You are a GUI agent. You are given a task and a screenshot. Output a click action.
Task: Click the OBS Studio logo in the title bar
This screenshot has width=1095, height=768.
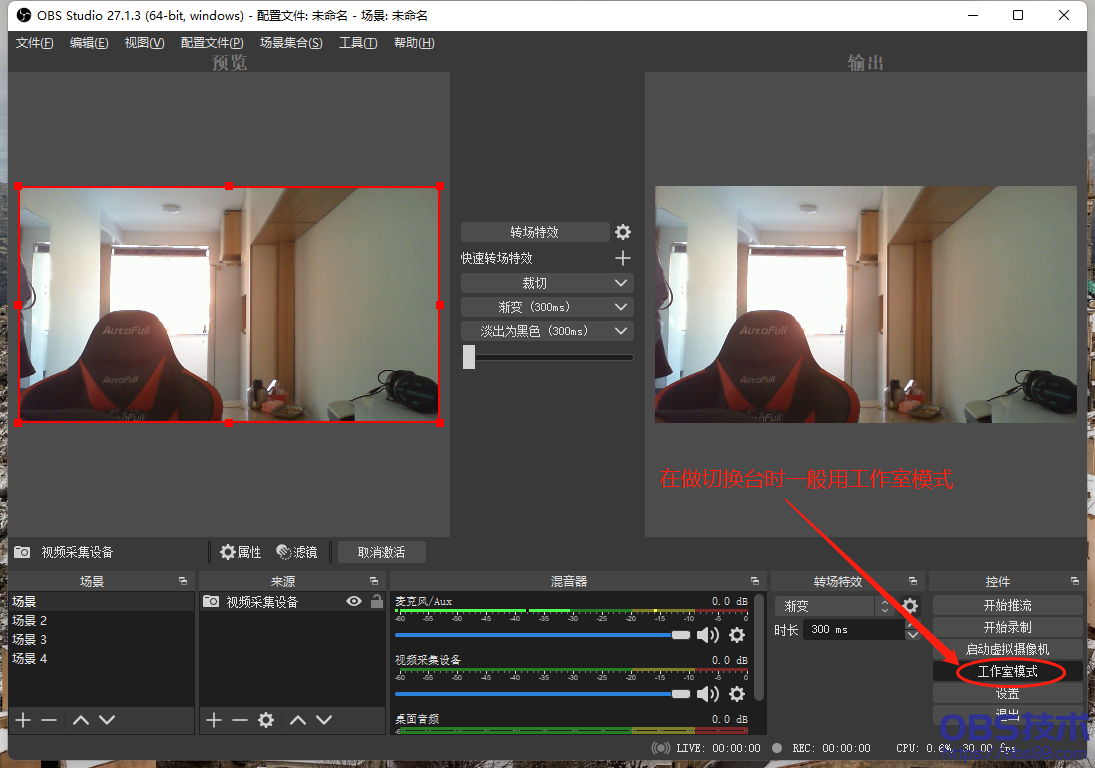24,15
